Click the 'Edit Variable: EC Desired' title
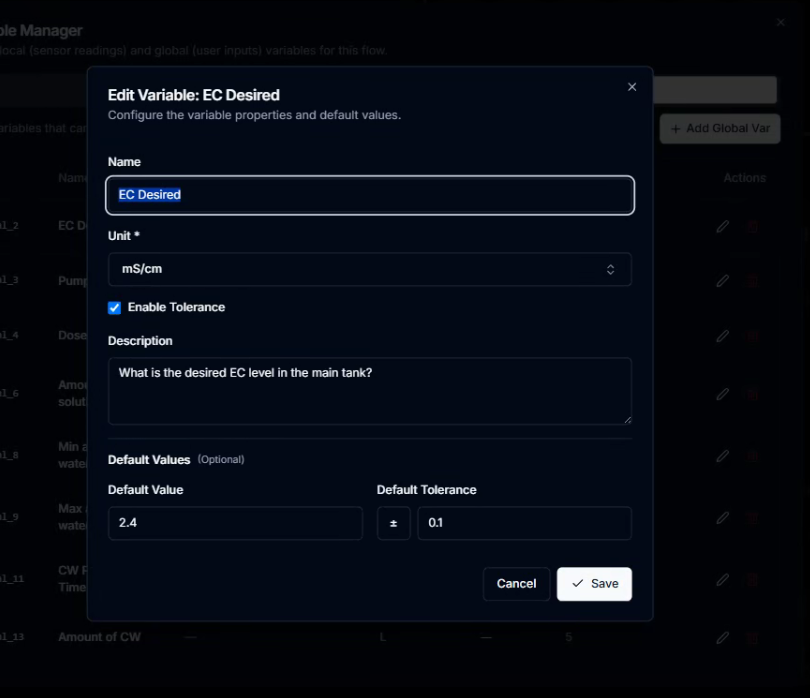The width and height of the screenshot is (810, 698). [x=194, y=95]
